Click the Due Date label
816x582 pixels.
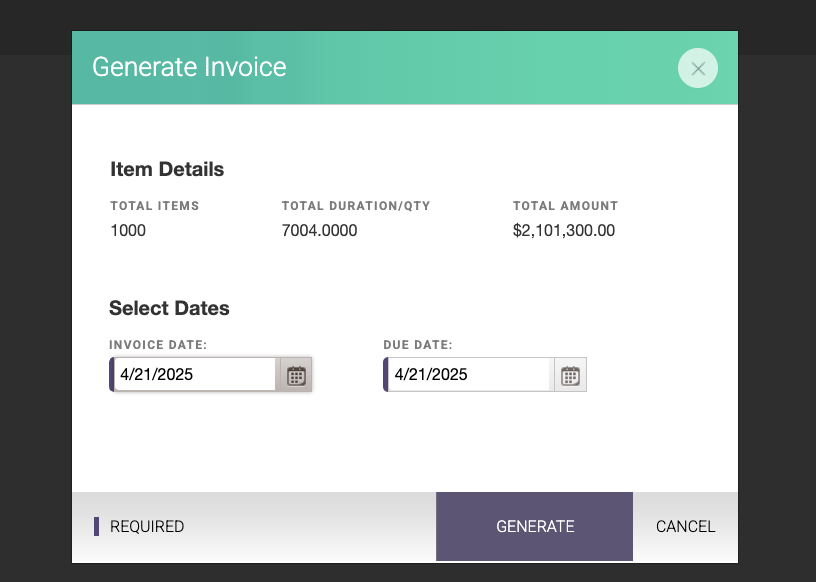[x=418, y=345]
